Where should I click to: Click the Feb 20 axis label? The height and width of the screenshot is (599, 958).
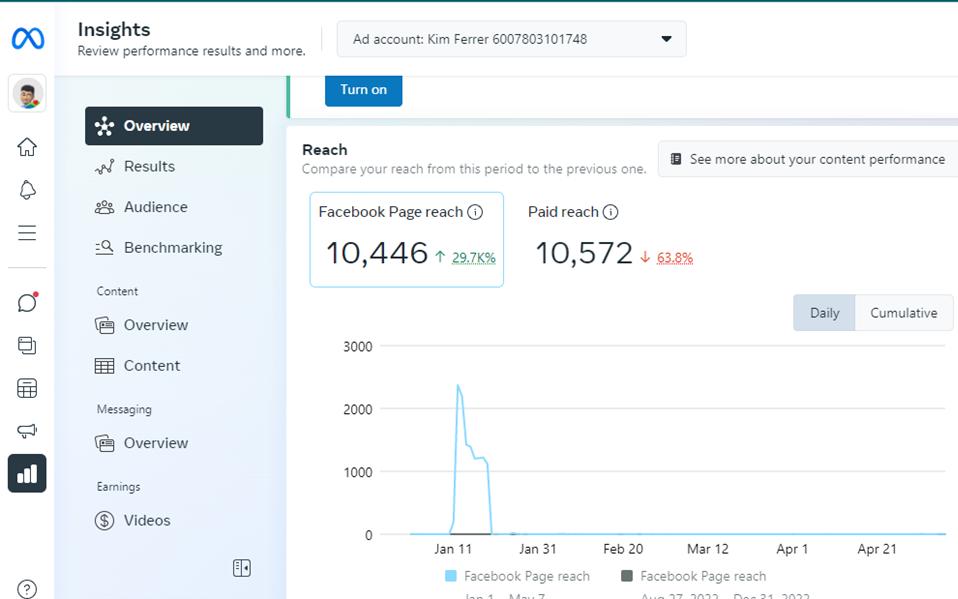coord(623,549)
